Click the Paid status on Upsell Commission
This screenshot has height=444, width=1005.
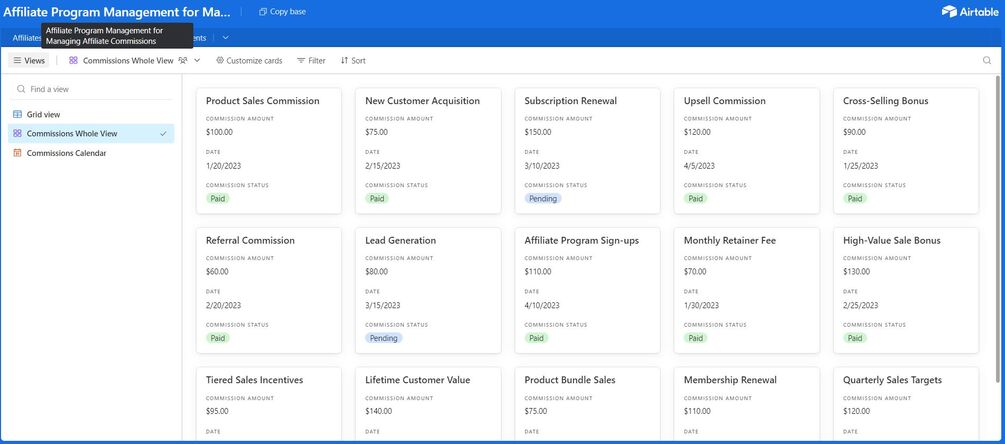point(695,198)
